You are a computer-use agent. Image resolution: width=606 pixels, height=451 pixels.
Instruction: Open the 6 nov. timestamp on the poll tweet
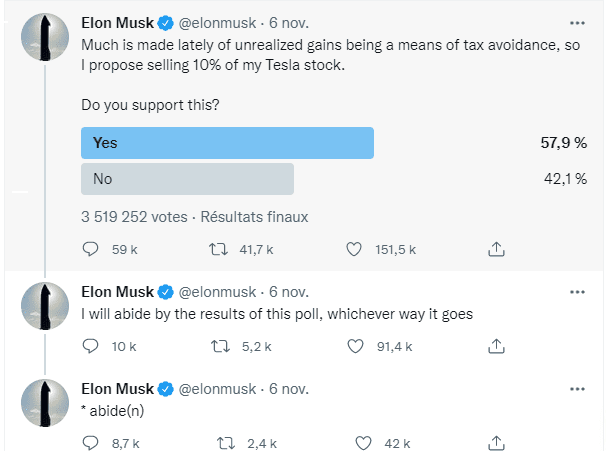pos(289,22)
